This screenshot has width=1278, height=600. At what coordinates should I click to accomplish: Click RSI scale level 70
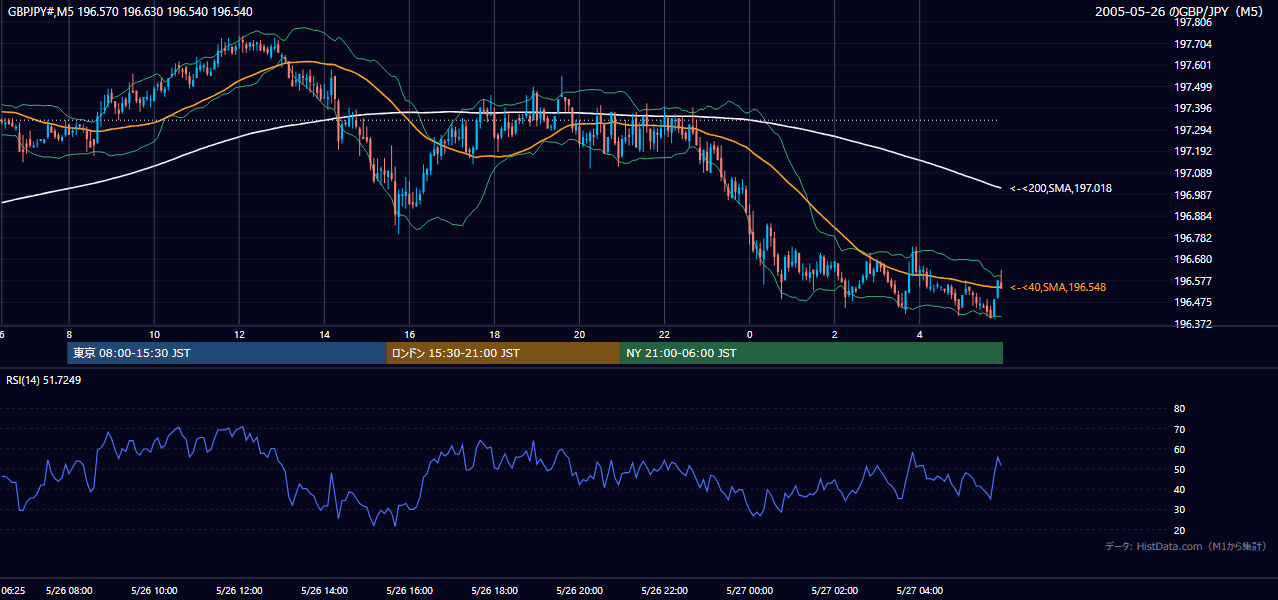(x=1179, y=429)
